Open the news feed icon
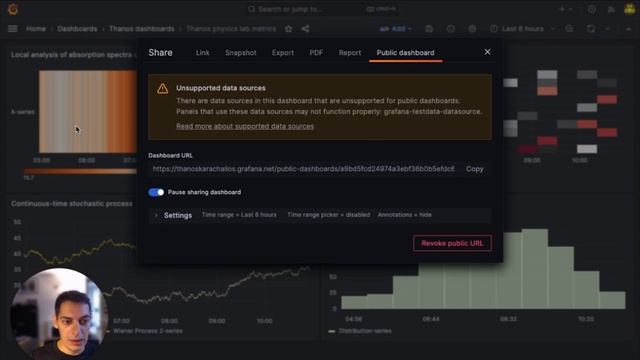This screenshot has width=640, height=360. (x=611, y=9)
